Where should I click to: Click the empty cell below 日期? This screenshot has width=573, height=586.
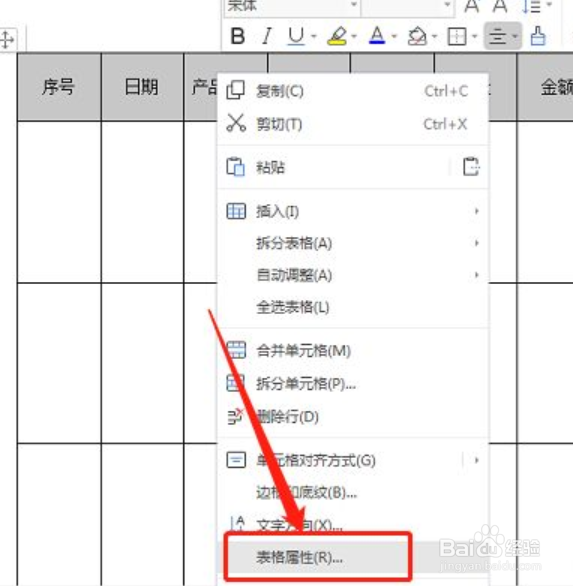(142, 202)
